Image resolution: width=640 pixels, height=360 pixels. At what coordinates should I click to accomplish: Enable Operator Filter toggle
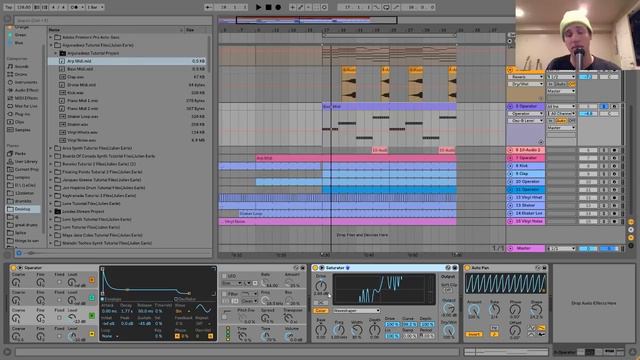tap(224, 294)
